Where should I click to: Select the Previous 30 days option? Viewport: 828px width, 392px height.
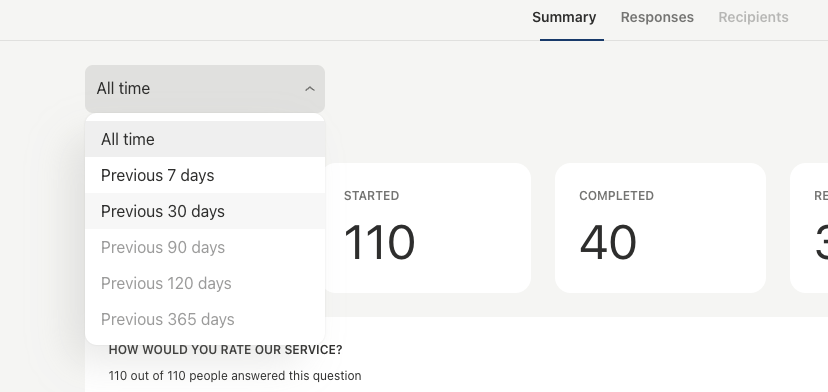tap(205, 211)
